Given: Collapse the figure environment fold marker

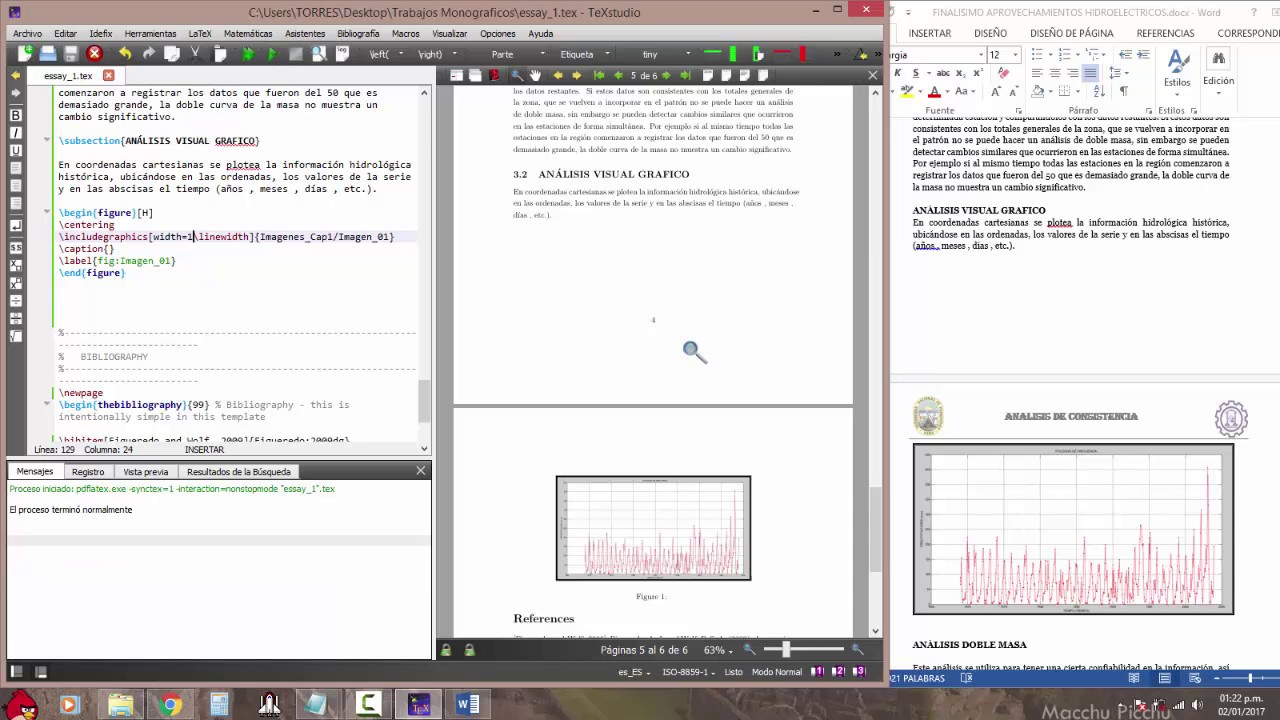Looking at the screenshot, I should (47, 213).
